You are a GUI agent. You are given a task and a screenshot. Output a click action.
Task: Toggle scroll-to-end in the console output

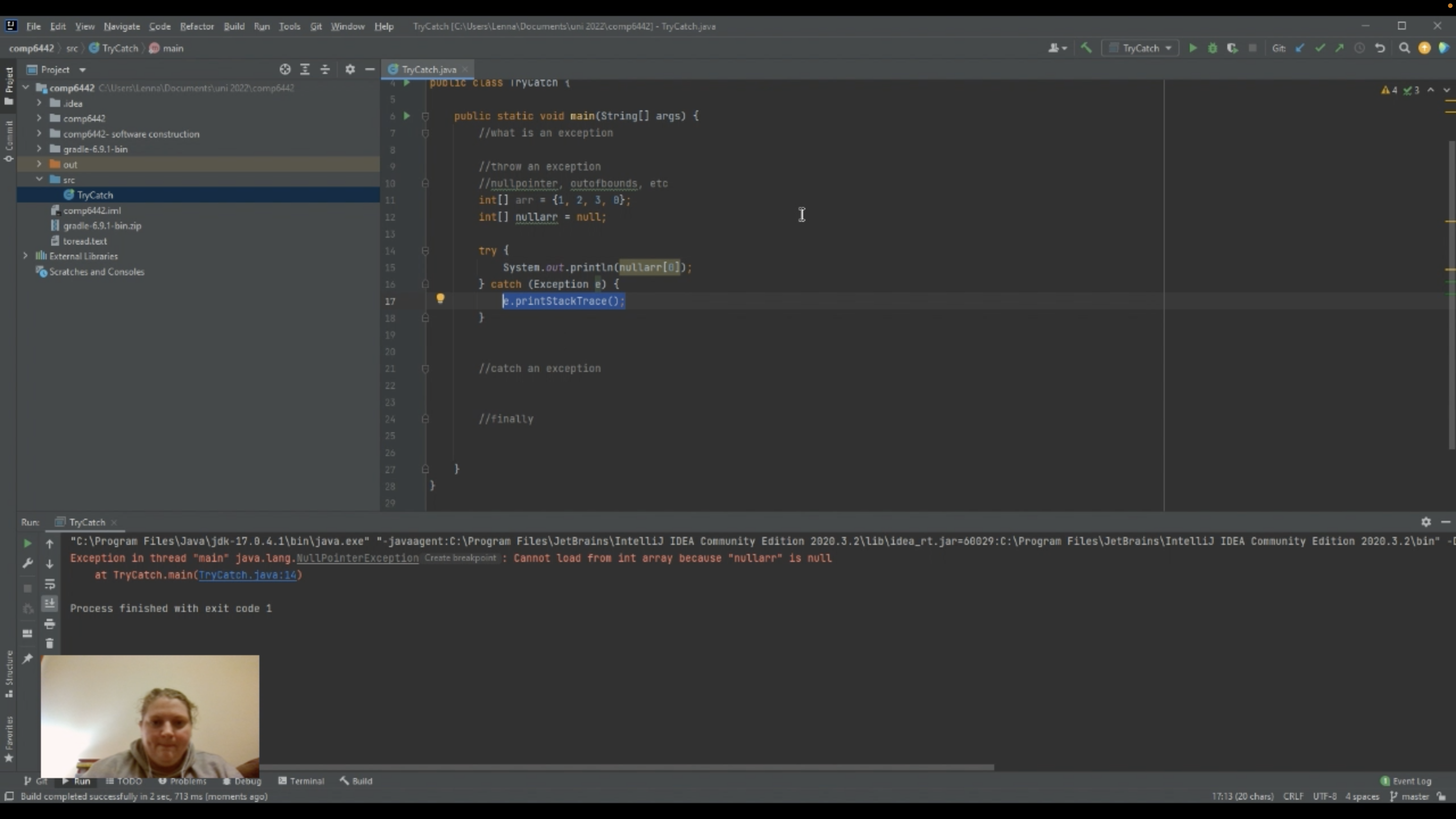pyautogui.click(x=50, y=603)
